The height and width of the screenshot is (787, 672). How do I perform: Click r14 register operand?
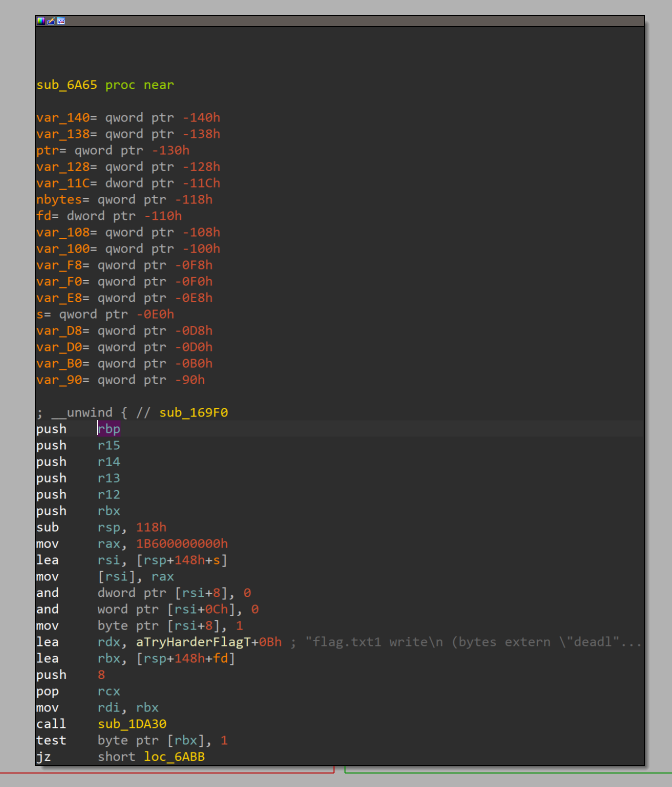pos(109,462)
